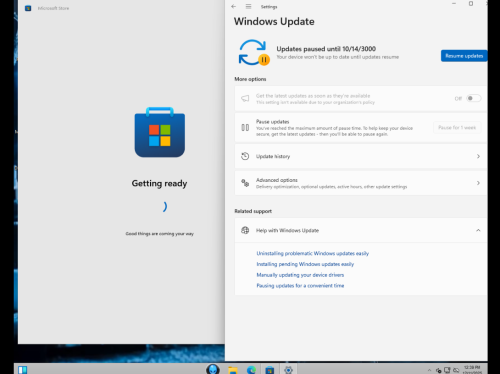Open Microsoft Store from the taskbar
The width and height of the screenshot is (500, 374).
[x=269, y=370]
